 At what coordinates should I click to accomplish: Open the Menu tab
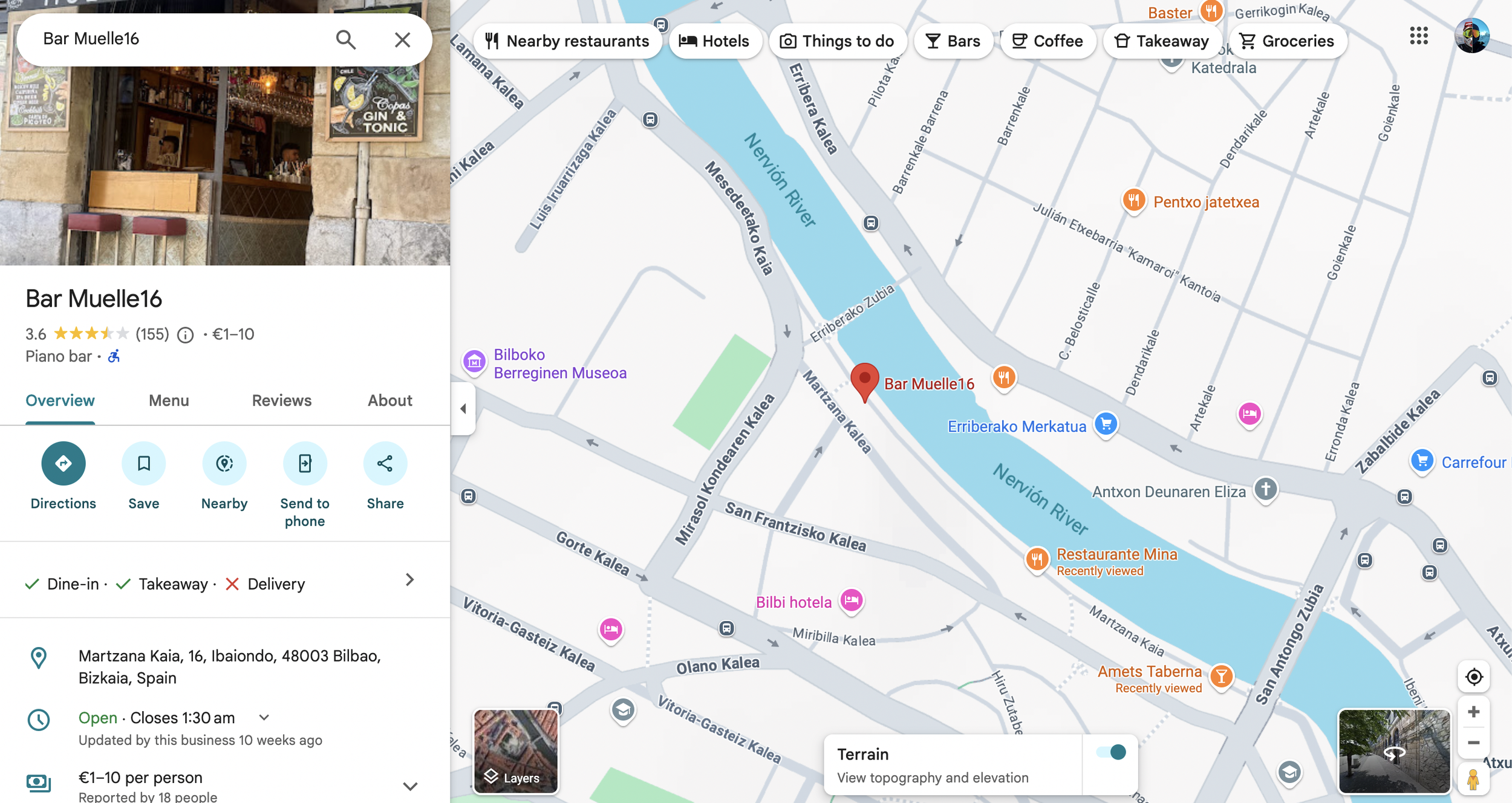[169, 401]
